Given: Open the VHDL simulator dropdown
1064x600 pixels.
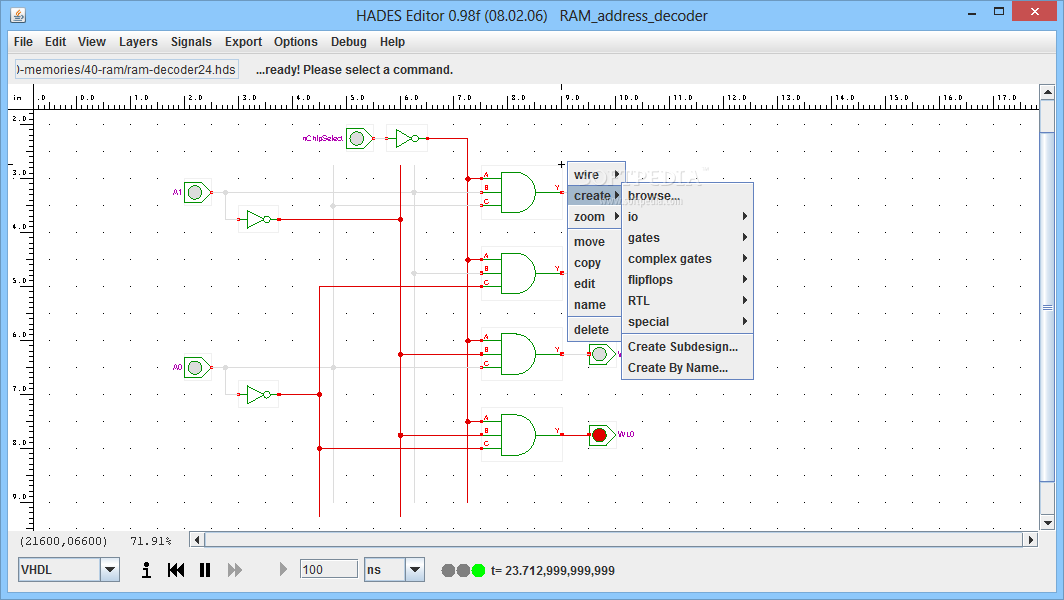Looking at the screenshot, I should tap(110, 569).
